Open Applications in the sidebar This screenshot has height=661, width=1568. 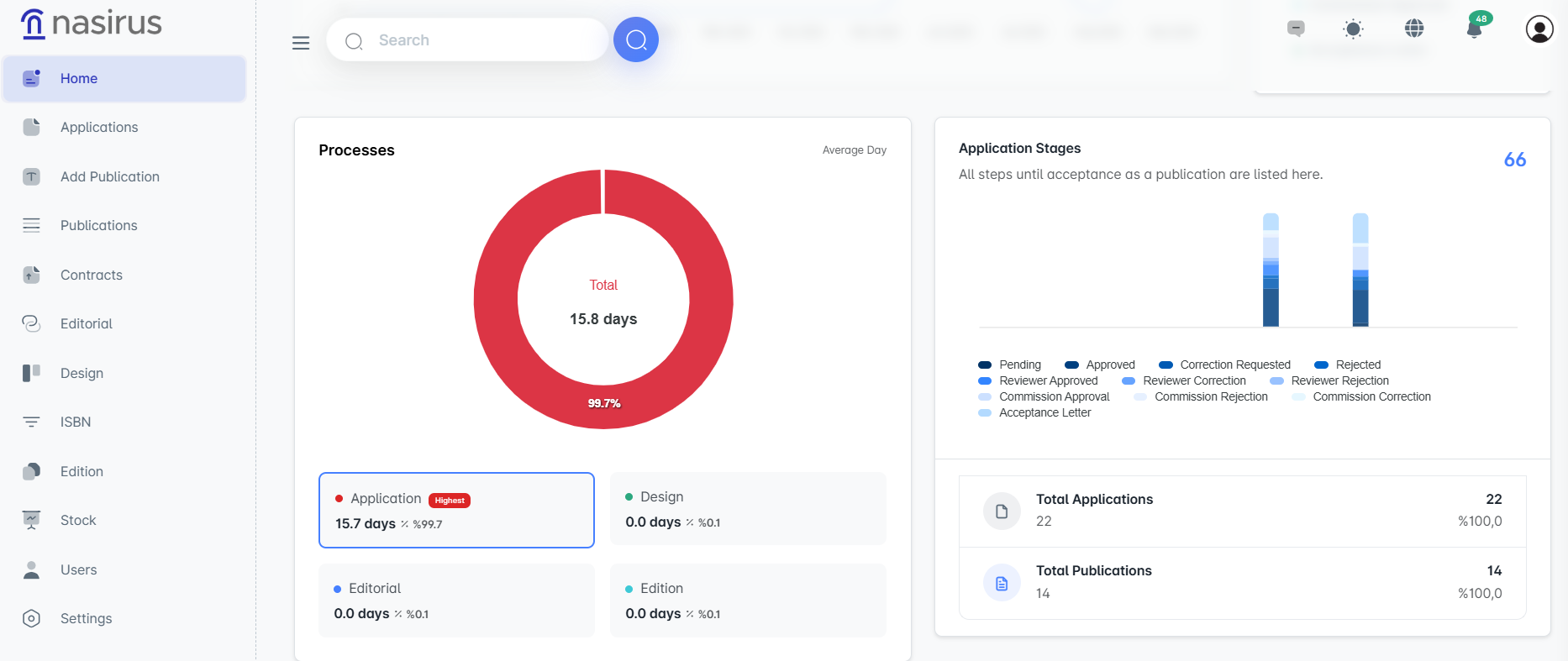pyautogui.click(x=99, y=128)
